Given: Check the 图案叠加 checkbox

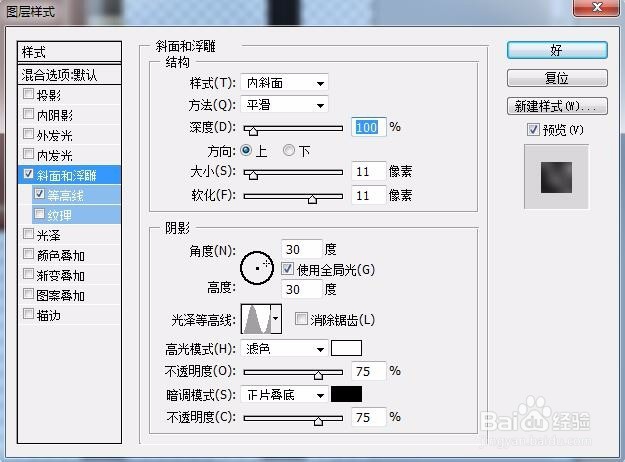Looking at the screenshot, I should [28, 294].
